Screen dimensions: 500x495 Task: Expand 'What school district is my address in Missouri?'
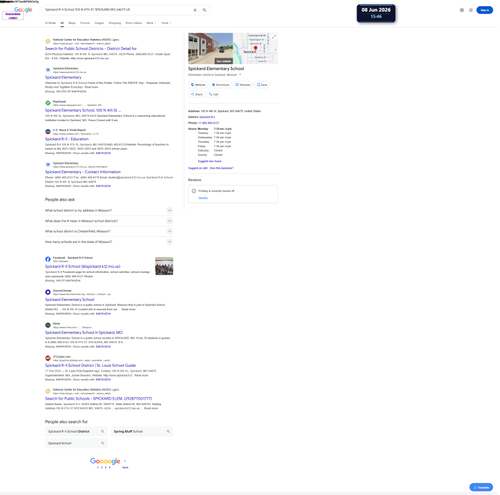(109, 210)
